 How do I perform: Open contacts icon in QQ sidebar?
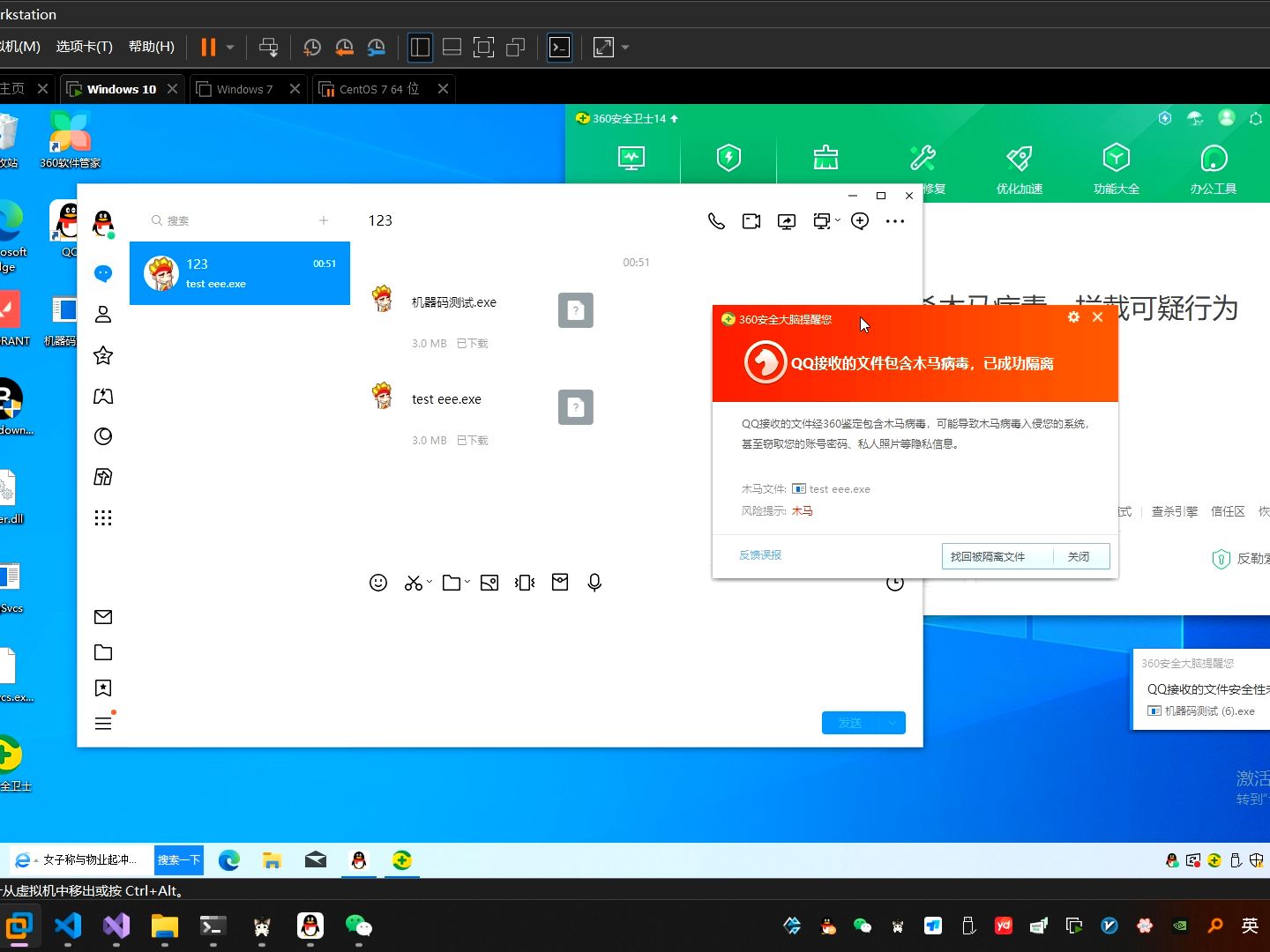coord(103,314)
